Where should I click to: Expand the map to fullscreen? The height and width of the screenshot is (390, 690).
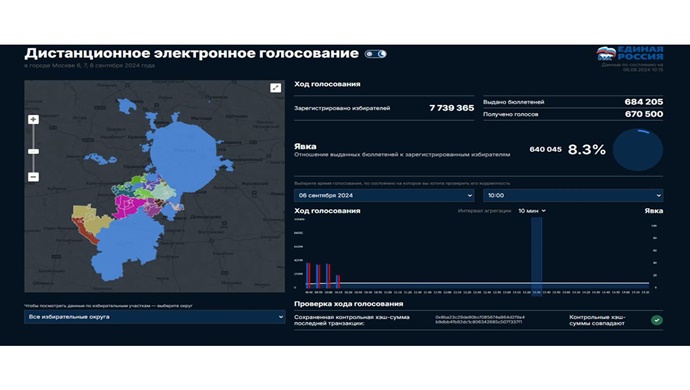point(275,88)
